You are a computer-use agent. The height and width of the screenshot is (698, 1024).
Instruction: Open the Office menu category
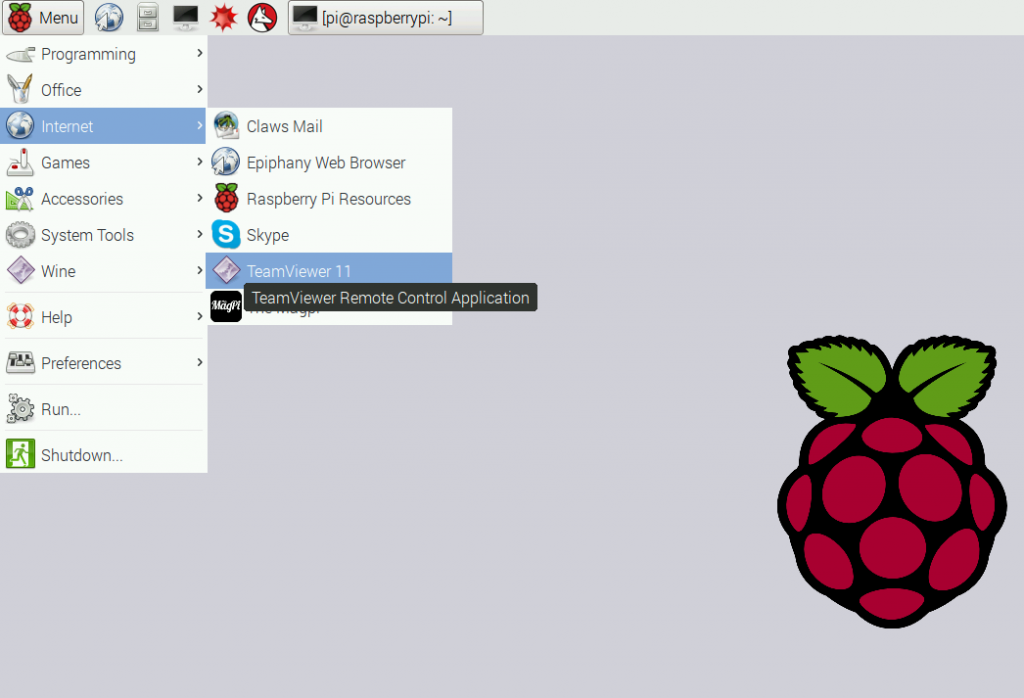click(x=103, y=90)
